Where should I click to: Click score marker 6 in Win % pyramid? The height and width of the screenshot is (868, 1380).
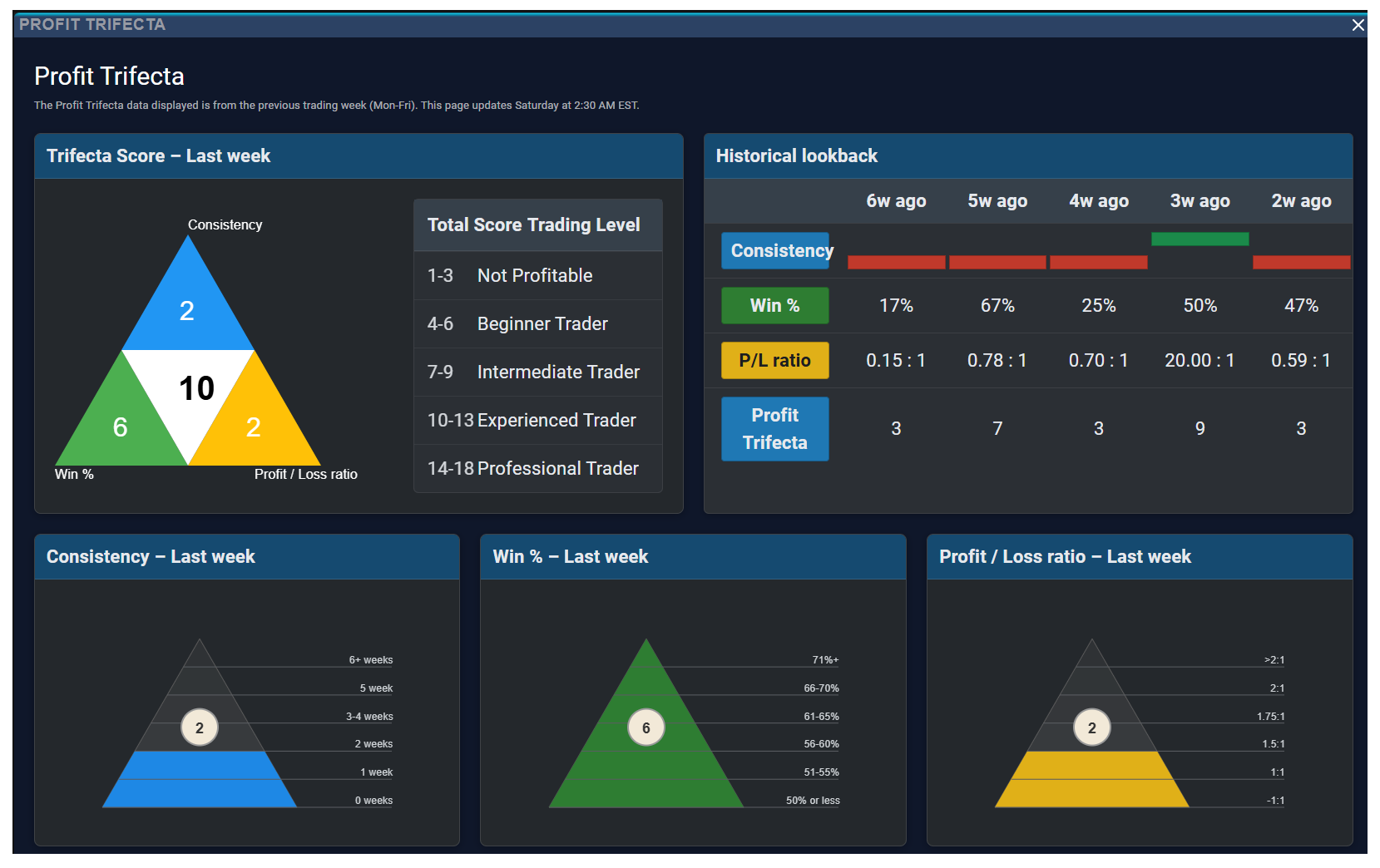click(646, 727)
